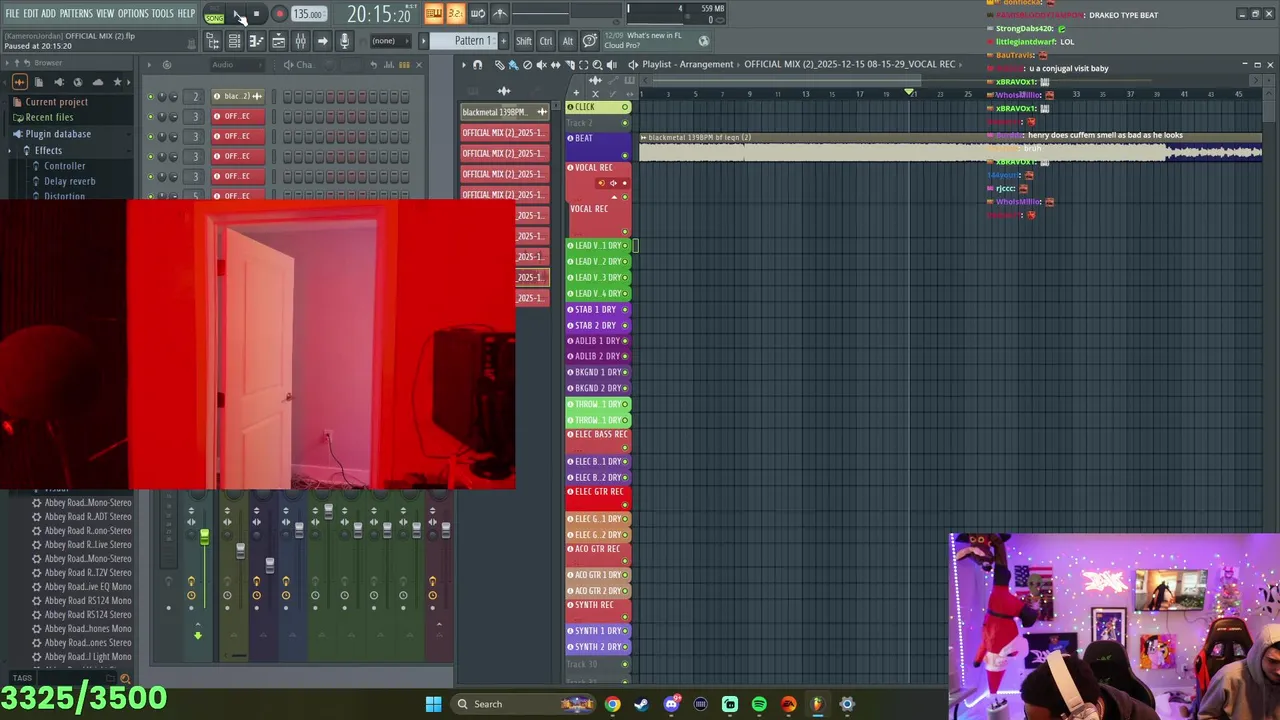
Task: Toggle Playlist snap magnet icon
Action: [478, 65]
